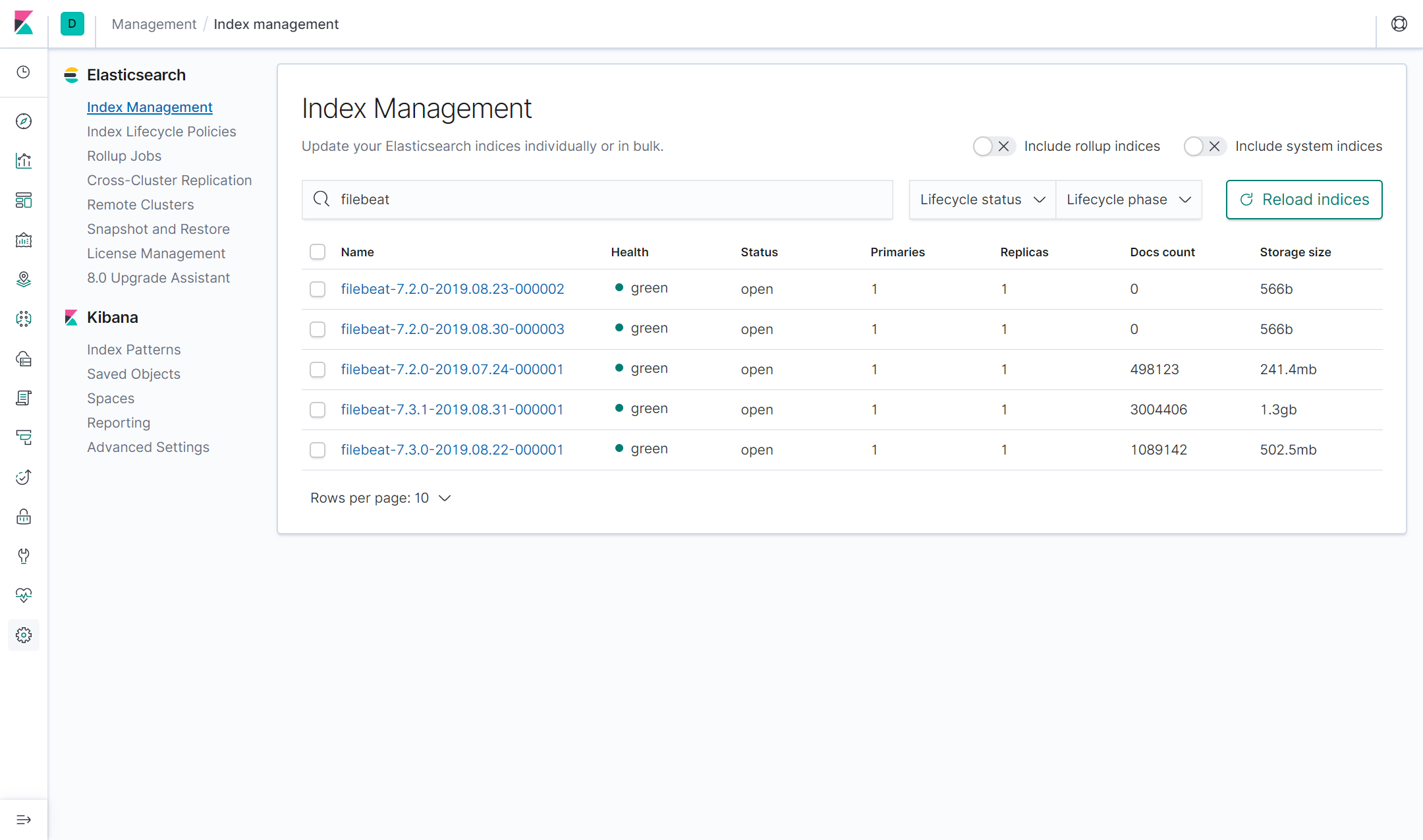Viewport: 1423px width, 840px height.
Task: Open Reporting section
Action: click(x=119, y=422)
